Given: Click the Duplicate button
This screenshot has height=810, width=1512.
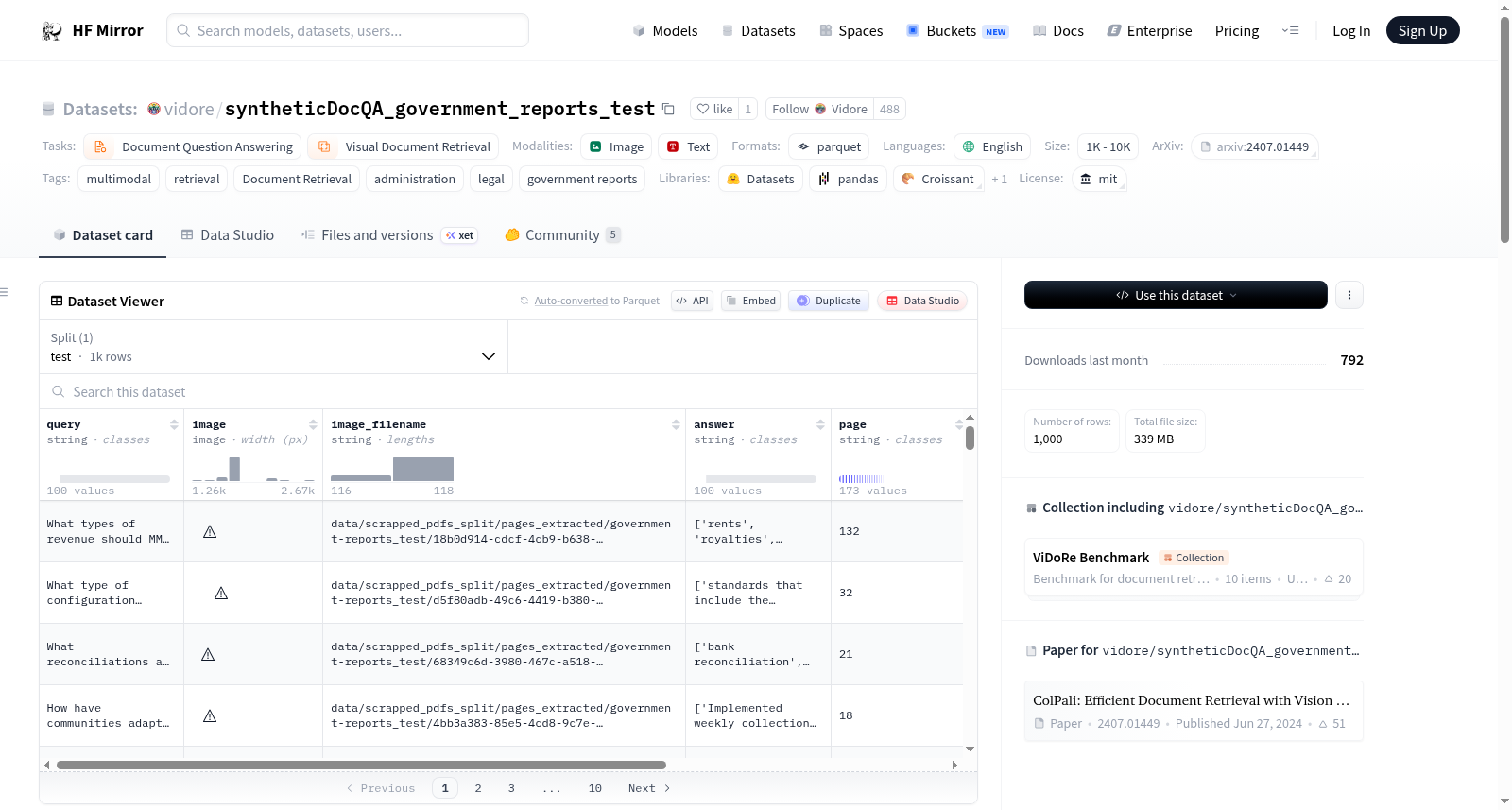Looking at the screenshot, I should coord(829,301).
